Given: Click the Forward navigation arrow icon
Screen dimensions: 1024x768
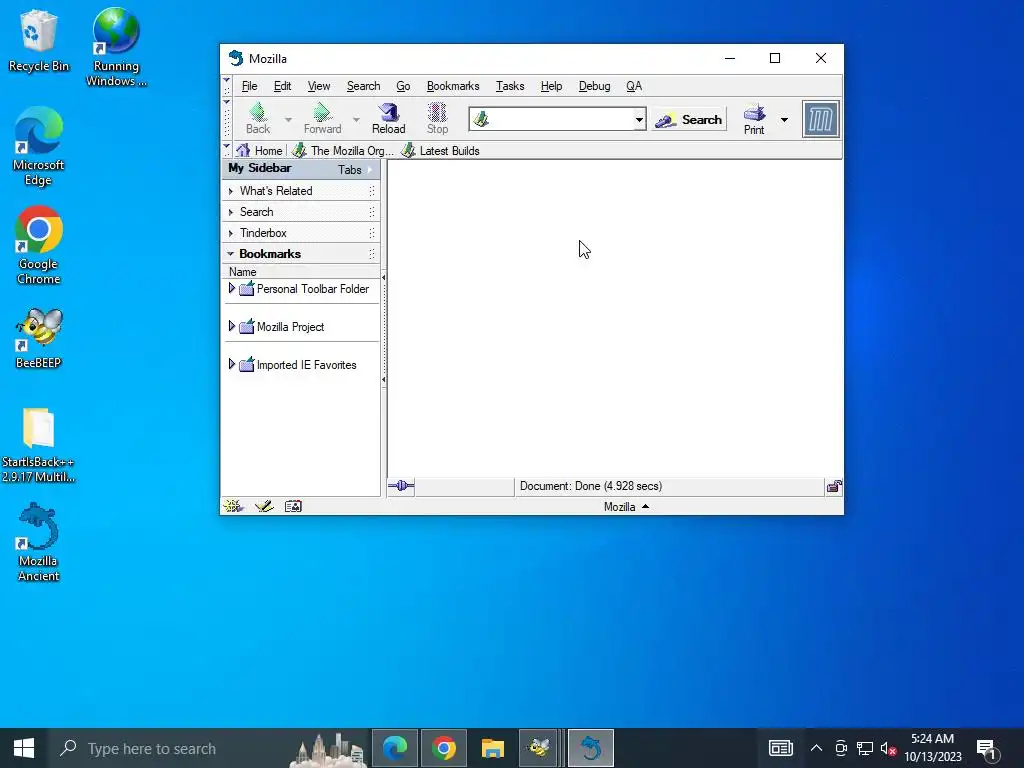Looking at the screenshot, I should (322, 112).
